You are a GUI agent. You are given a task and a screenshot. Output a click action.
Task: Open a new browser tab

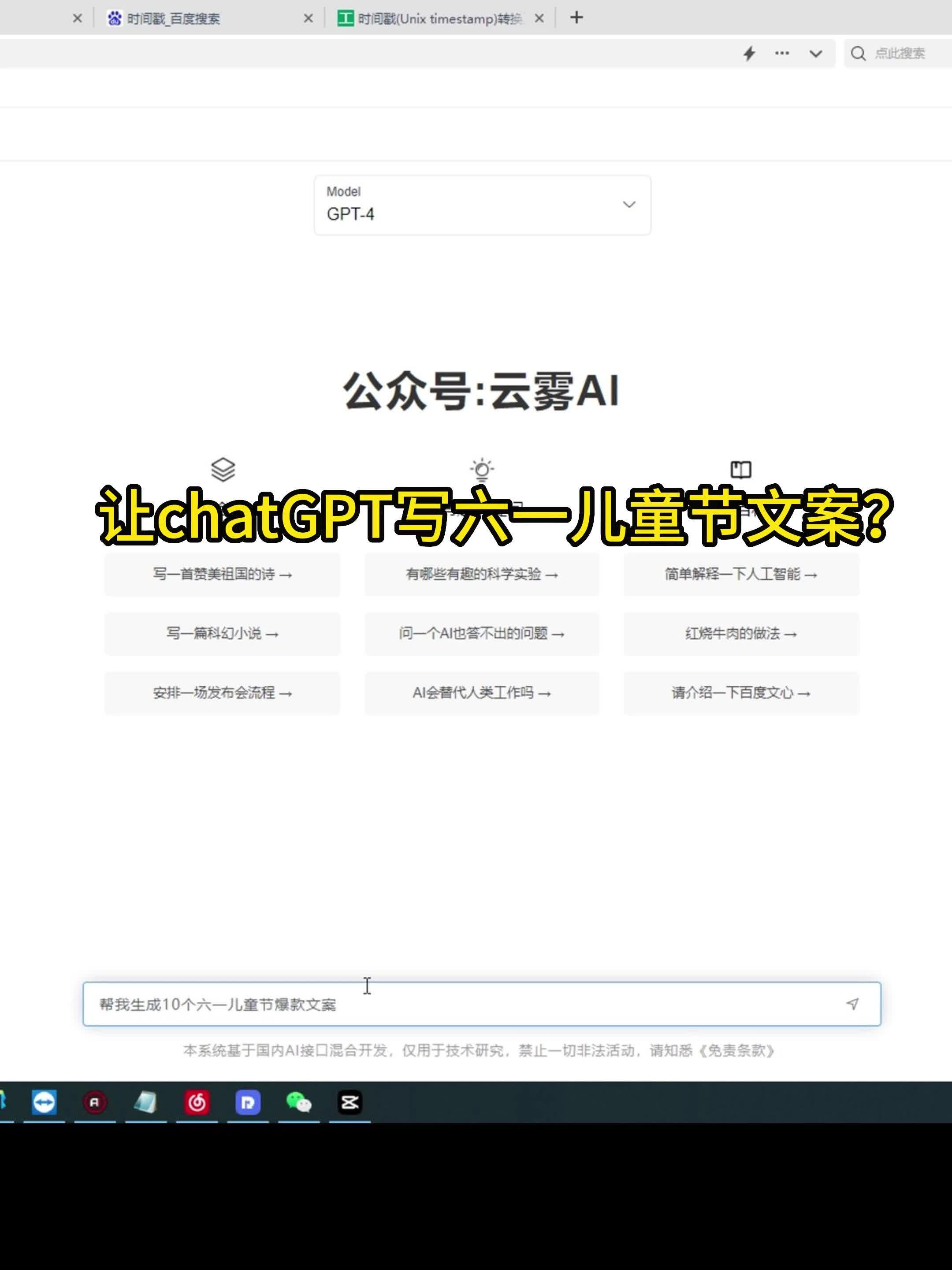(576, 18)
